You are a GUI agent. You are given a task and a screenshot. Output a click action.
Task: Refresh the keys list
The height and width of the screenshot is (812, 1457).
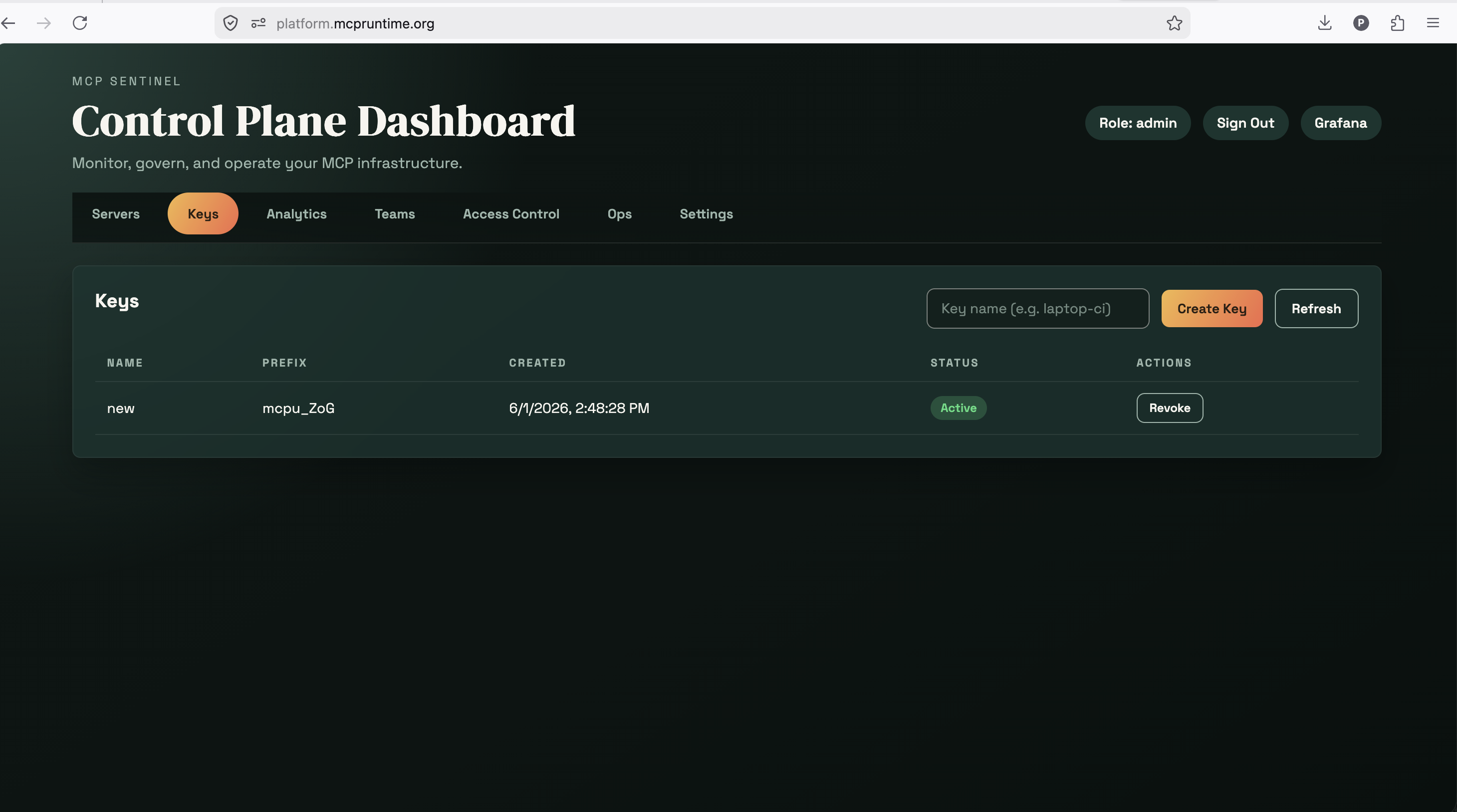[x=1316, y=309]
